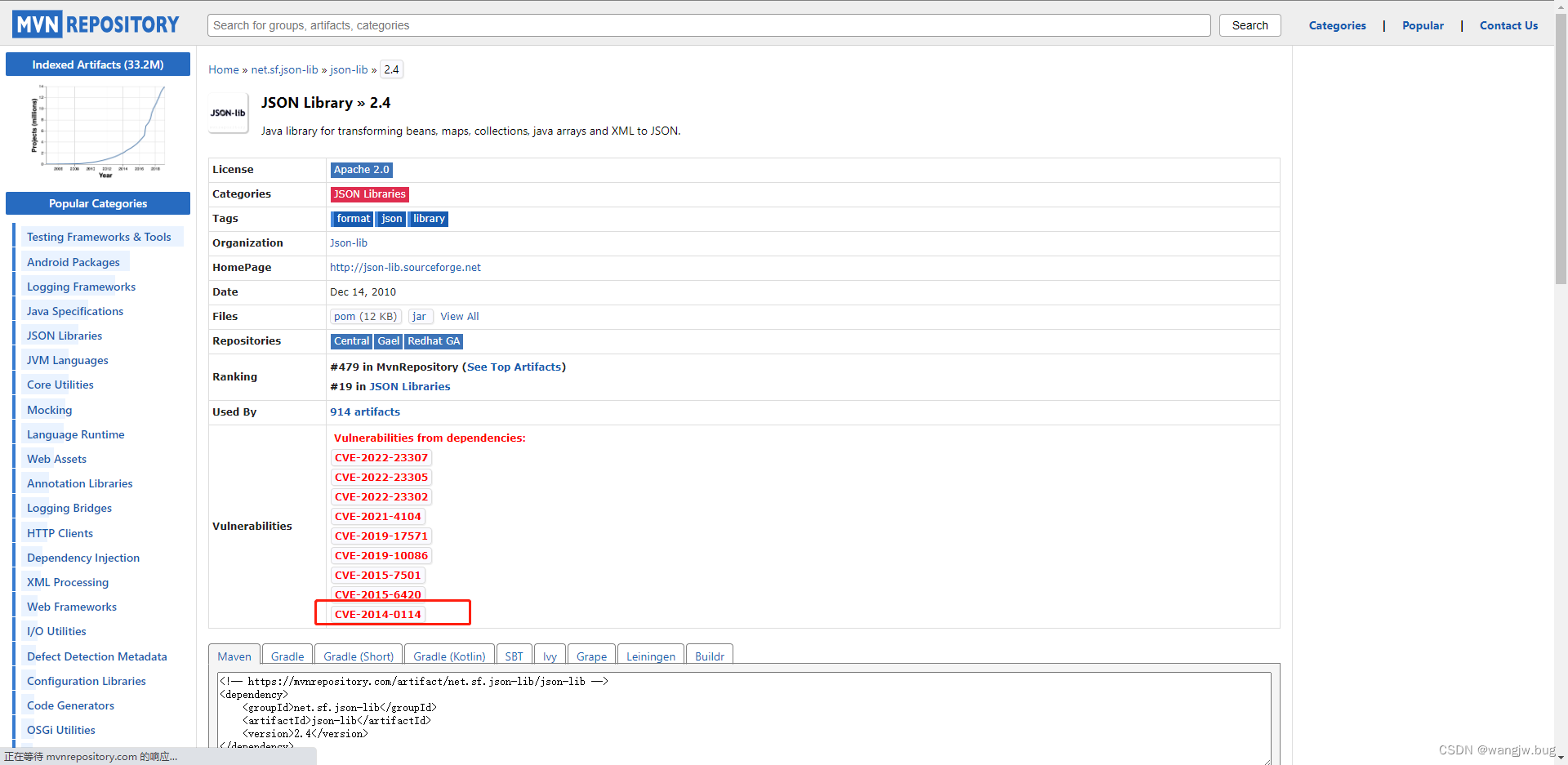The height and width of the screenshot is (765, 1568).
Task: Open the Central repository badge
Action: point(351,341)
